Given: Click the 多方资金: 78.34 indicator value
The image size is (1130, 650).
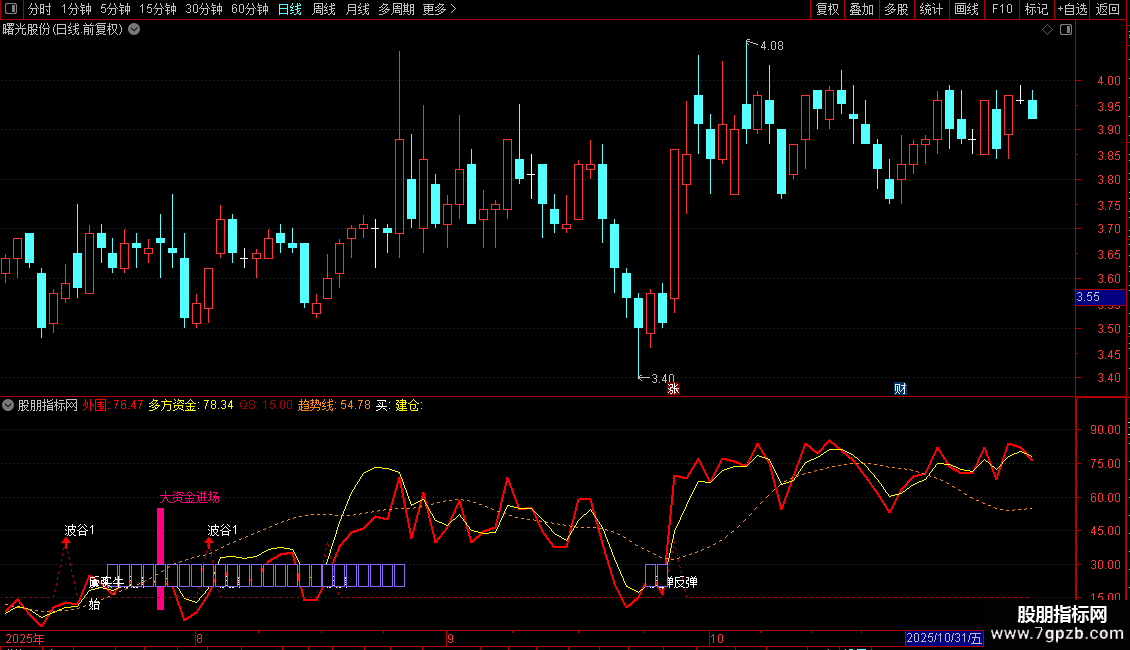Looking at the screenshot, I should [x=191, y=405].
